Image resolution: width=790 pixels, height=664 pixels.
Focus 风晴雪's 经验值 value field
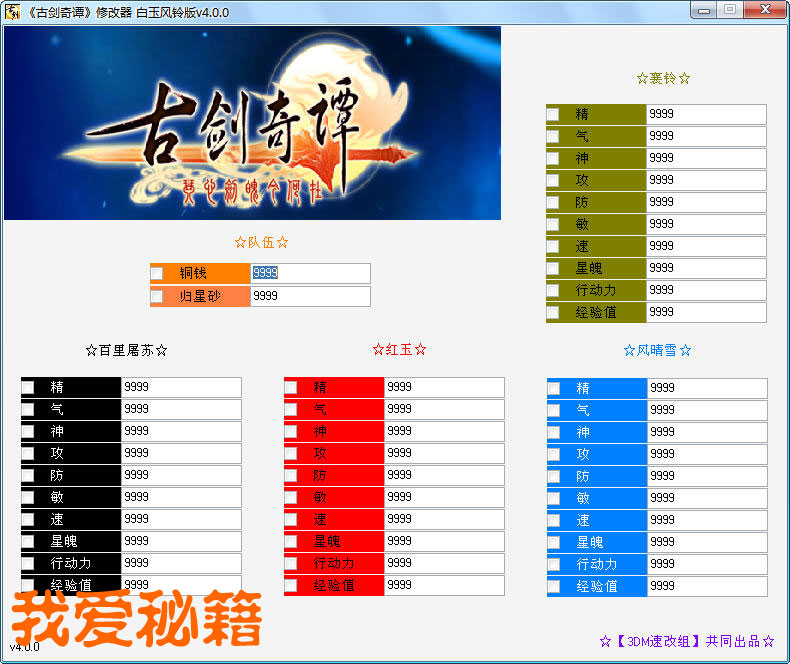pos(707,586)
